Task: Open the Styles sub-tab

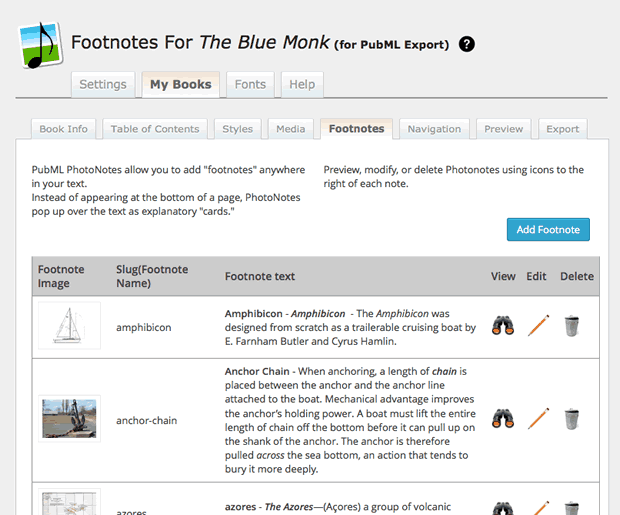Action: (x=237, y=129)
